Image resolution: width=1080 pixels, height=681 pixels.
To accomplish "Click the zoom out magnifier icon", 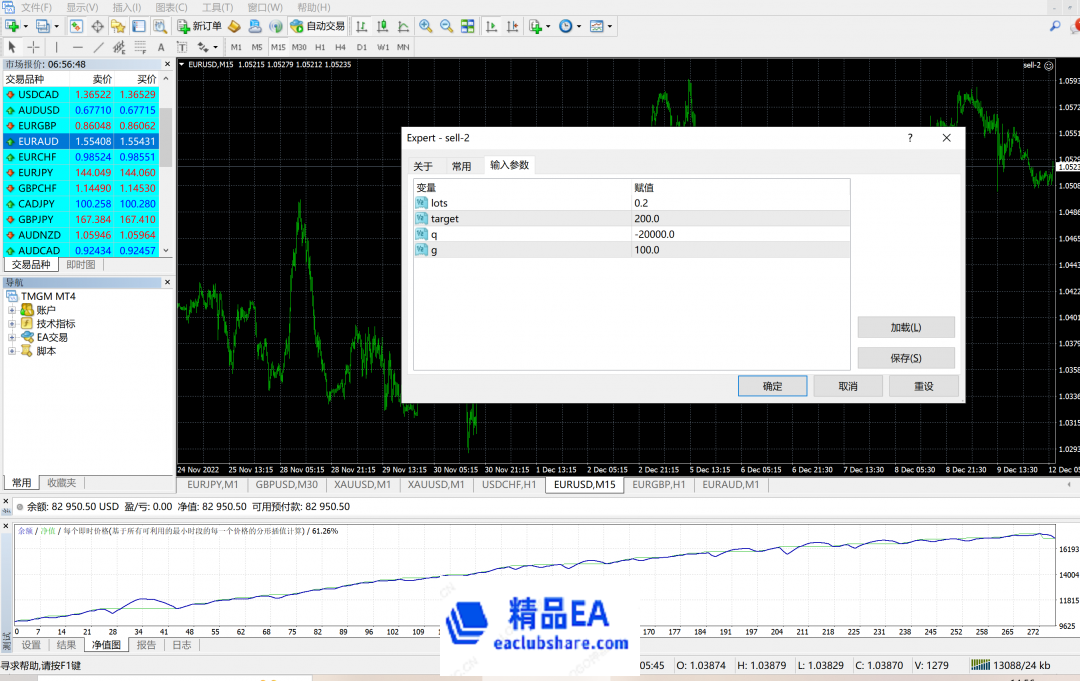I will [446, 26].
